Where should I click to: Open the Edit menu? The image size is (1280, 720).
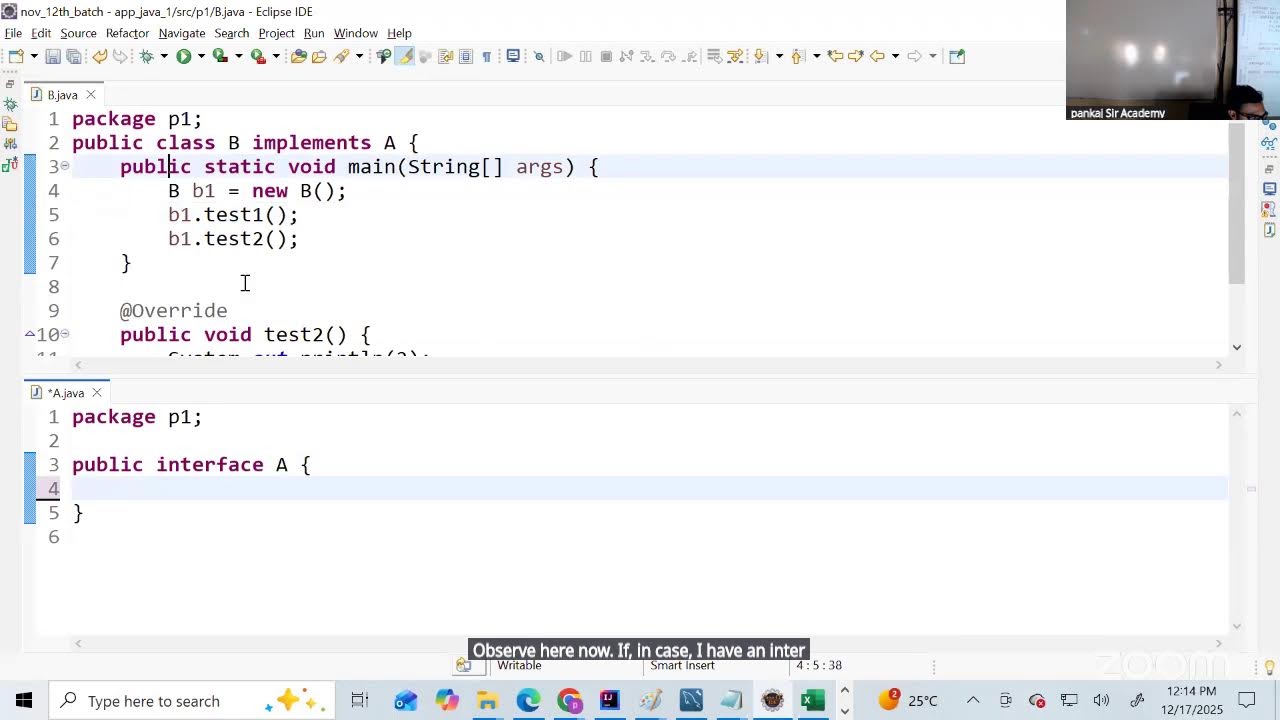[x=41, y=33]
